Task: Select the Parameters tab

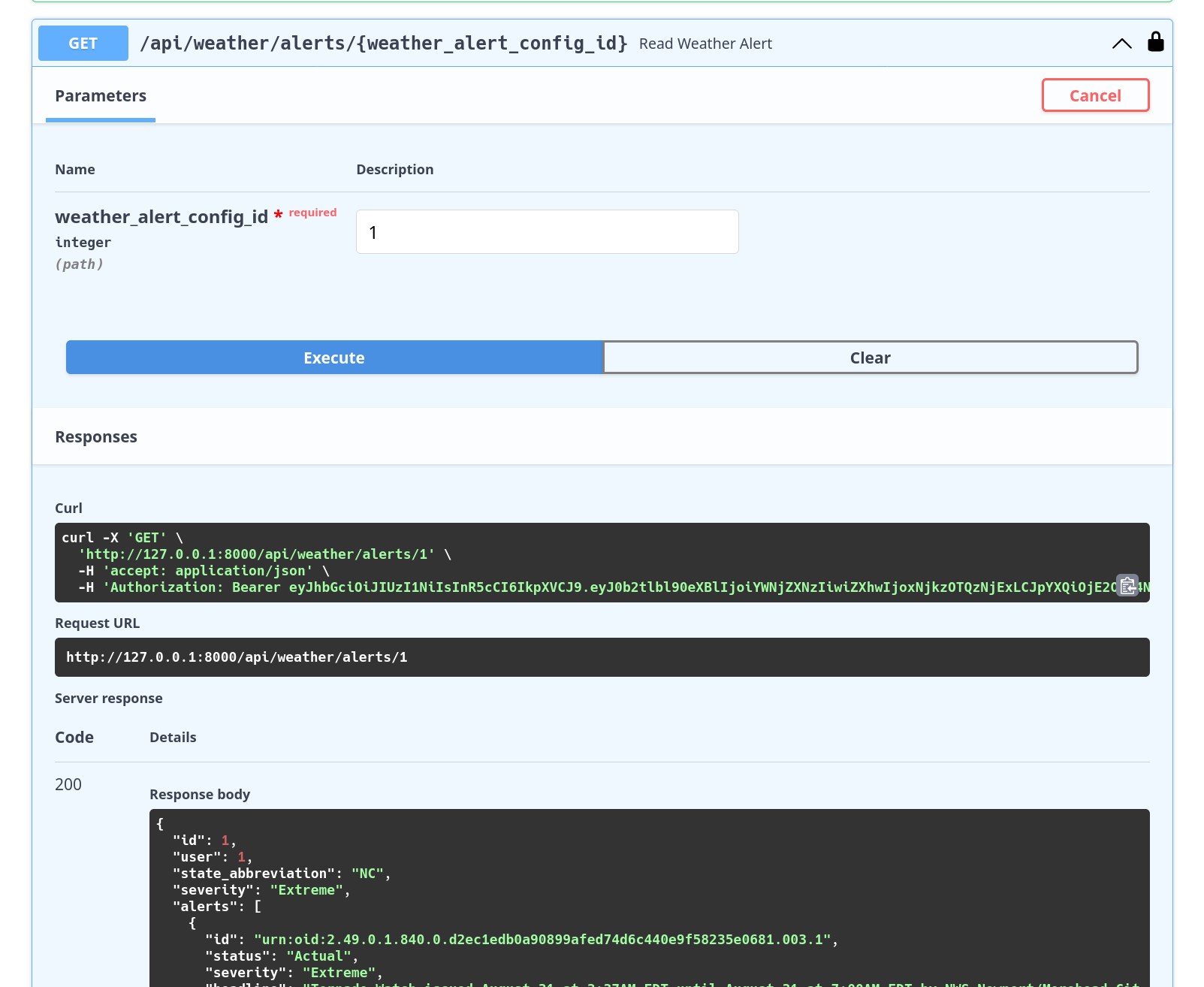Action: [101, 96]
